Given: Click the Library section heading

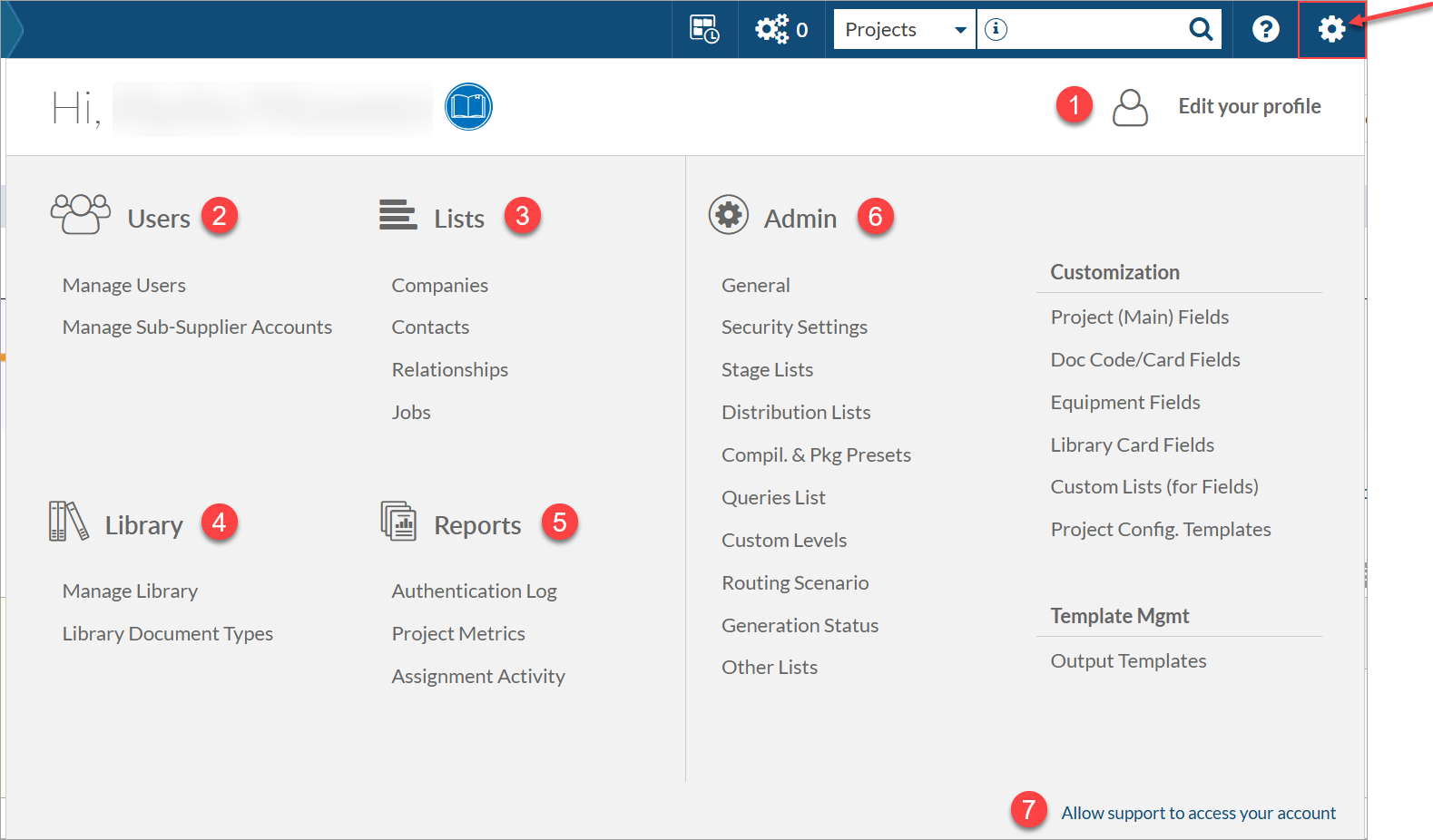Looking at the screenshot, I should coord(143,526).
